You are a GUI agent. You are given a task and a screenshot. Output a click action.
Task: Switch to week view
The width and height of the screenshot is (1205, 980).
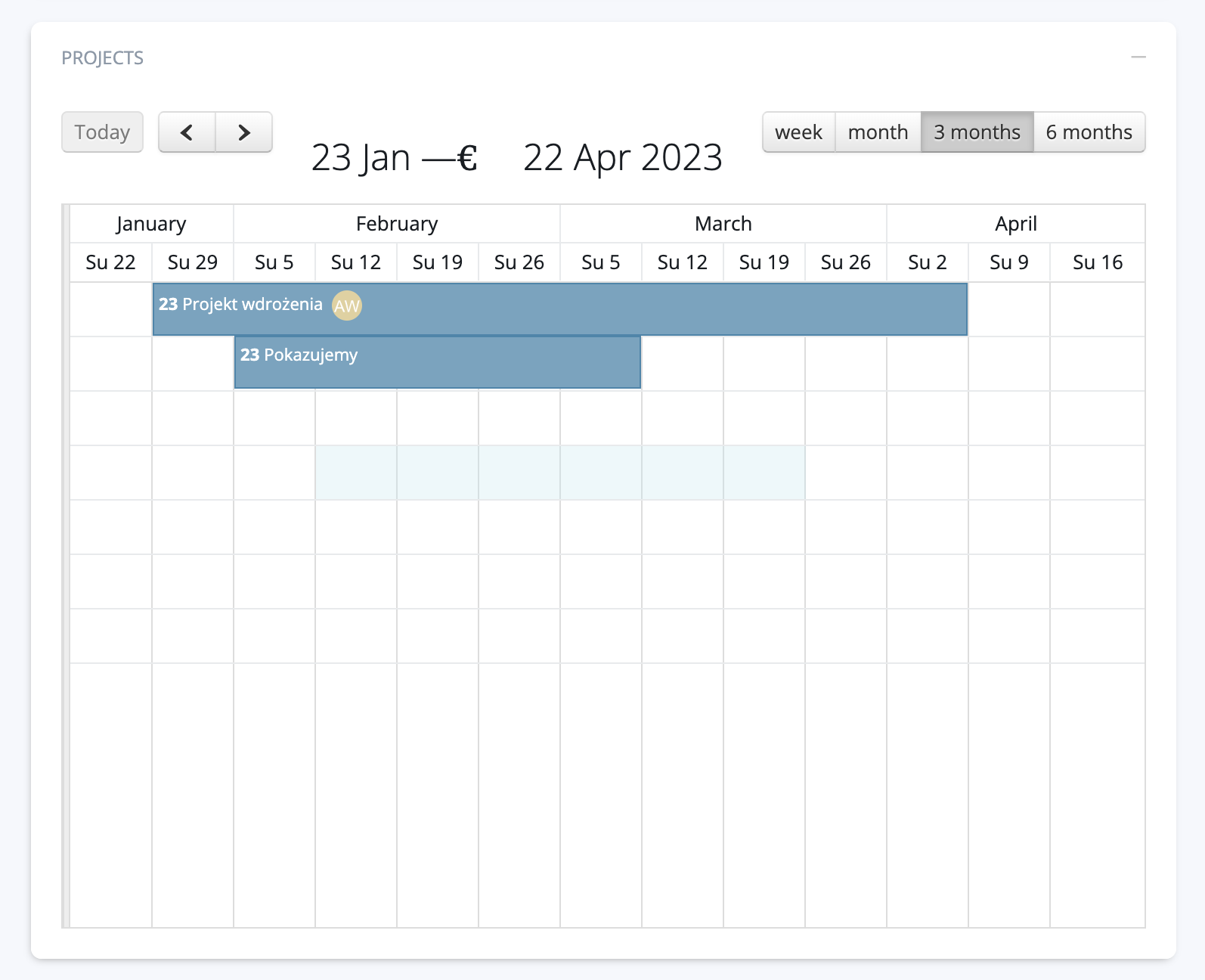pos(798,132)
